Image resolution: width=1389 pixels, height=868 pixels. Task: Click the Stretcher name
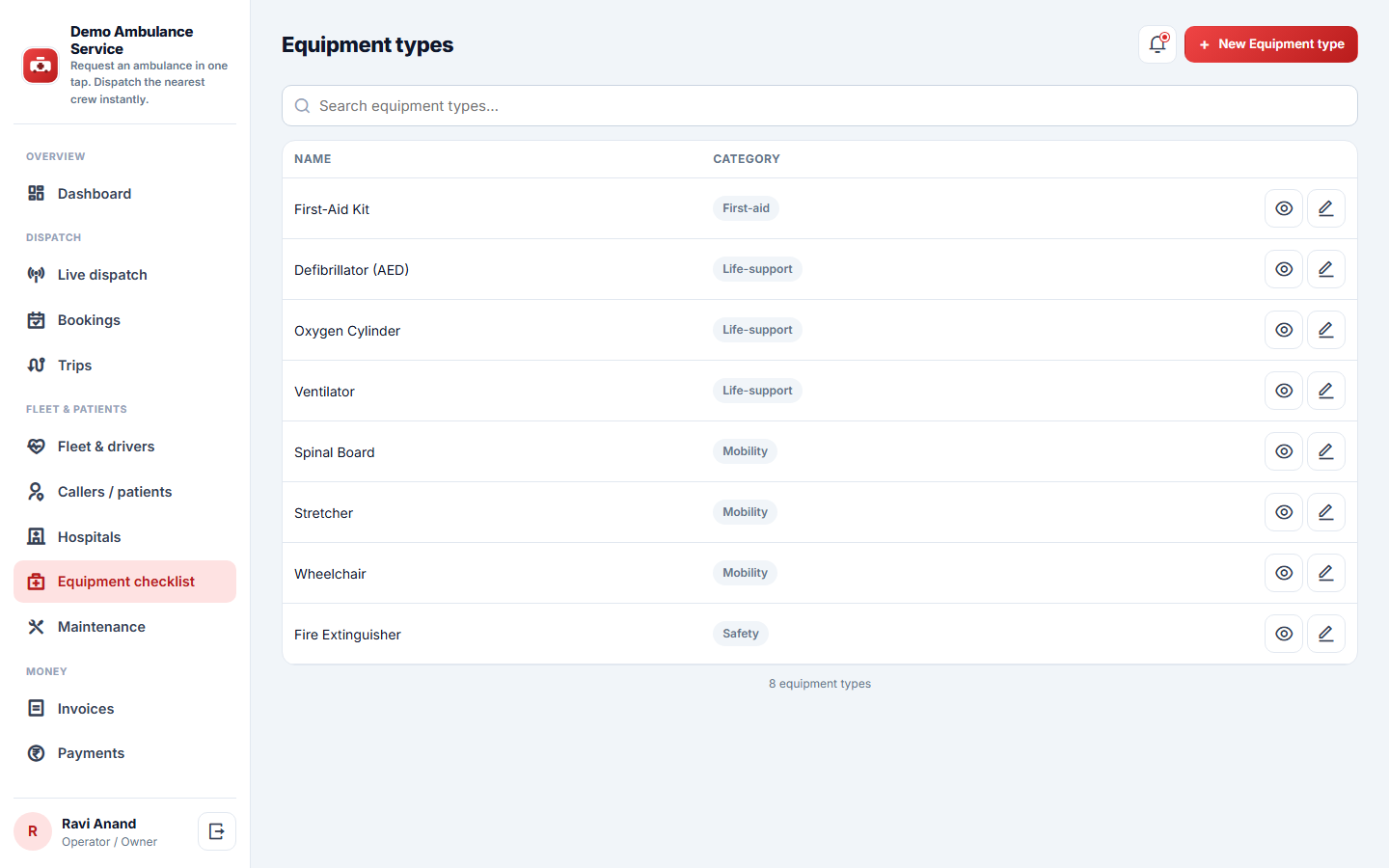tap(323, 513)
